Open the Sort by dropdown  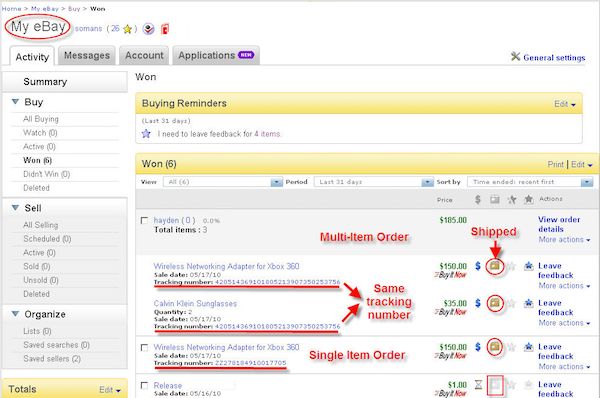point(530,182)
